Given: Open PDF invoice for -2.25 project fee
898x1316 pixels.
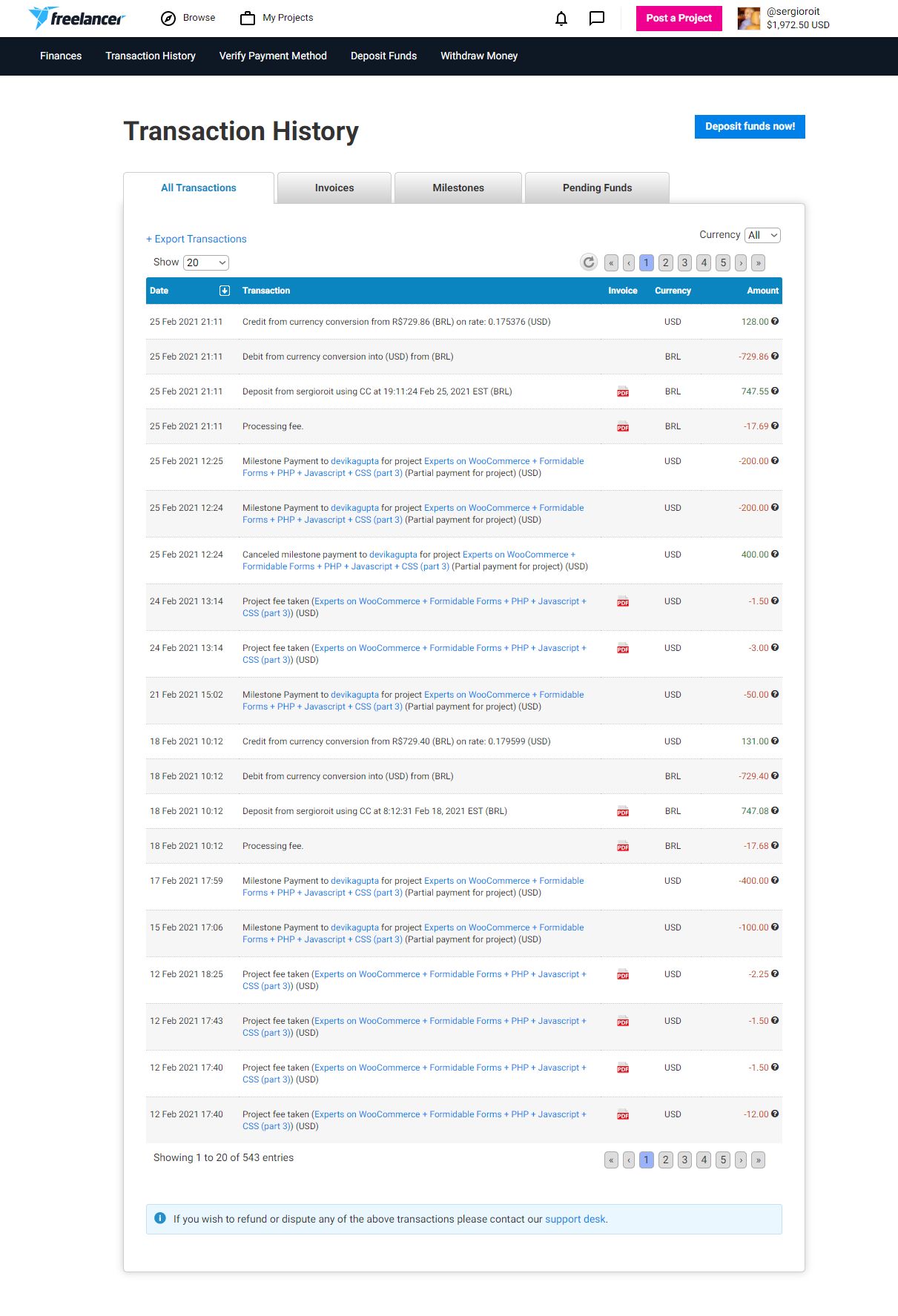Looking at the screenshot, I should pyautogui.click(x=623, y=975).
